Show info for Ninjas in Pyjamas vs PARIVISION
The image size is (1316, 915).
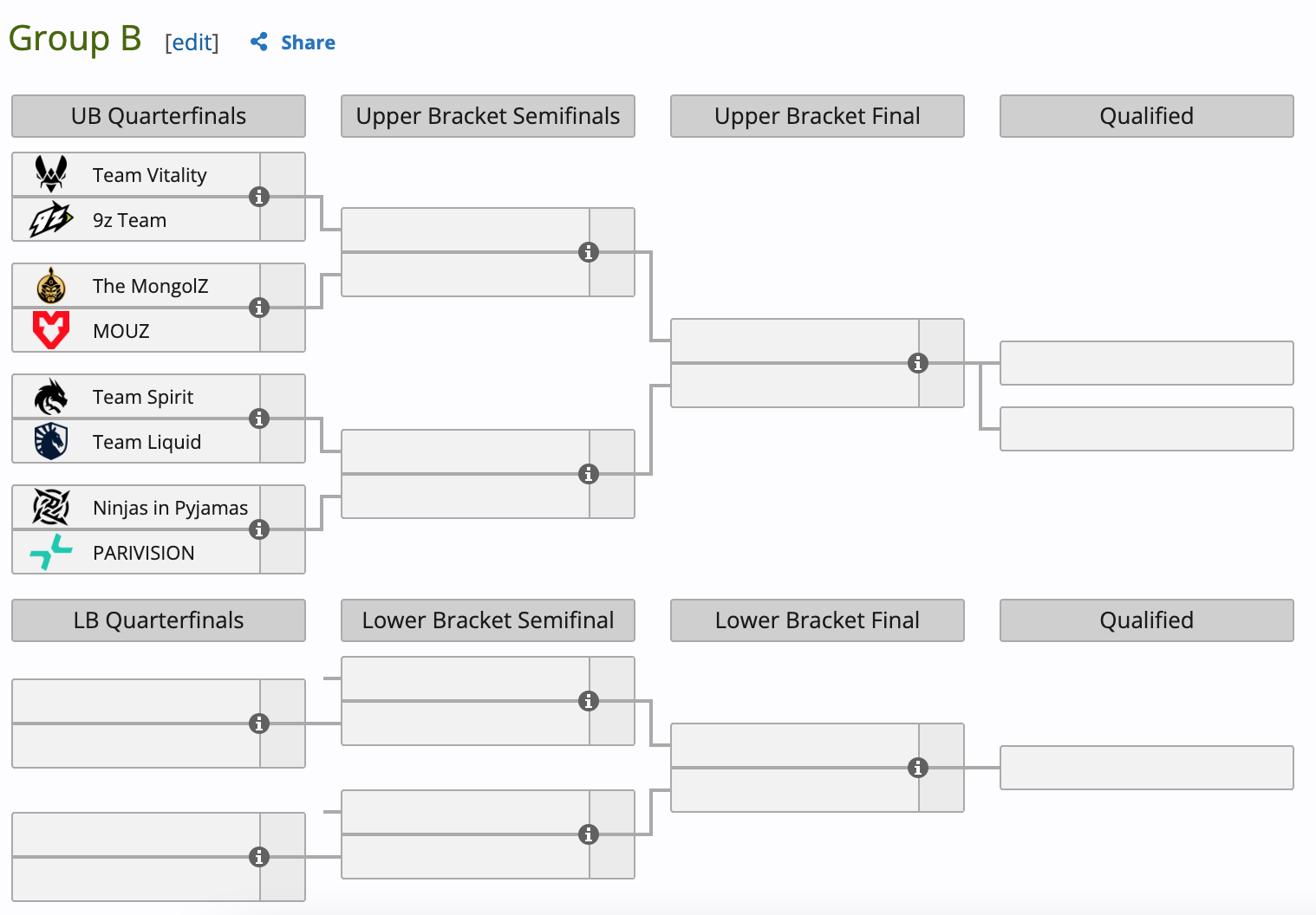coord(259,529)
